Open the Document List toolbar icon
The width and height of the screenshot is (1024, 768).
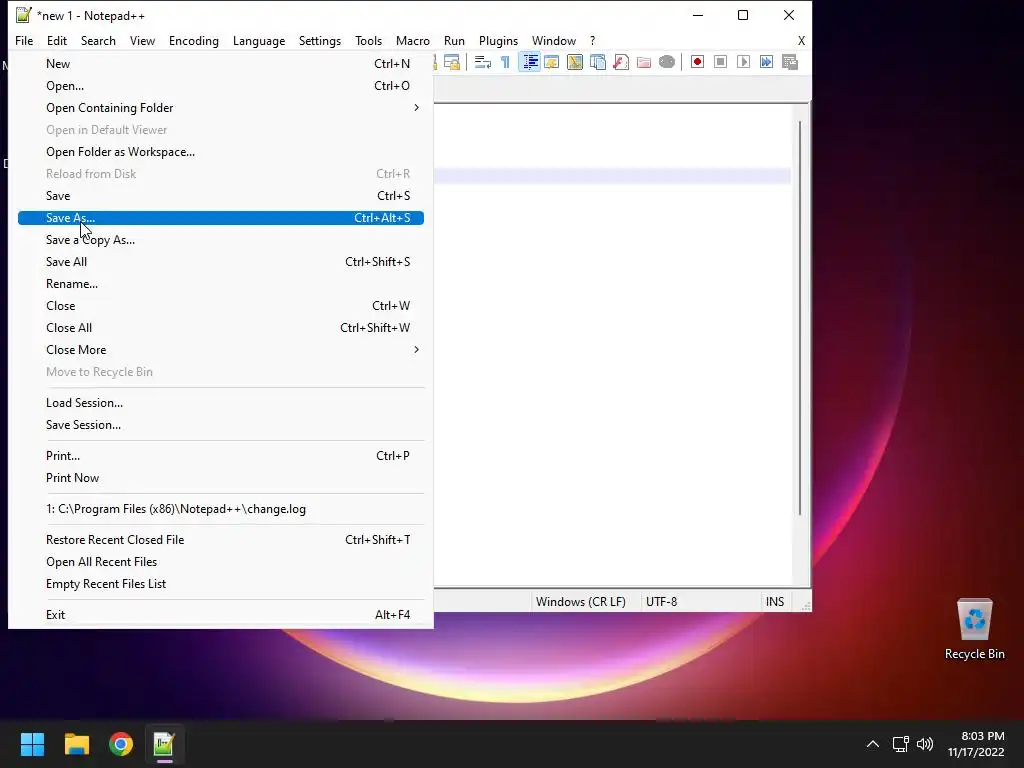click(598, 62)
